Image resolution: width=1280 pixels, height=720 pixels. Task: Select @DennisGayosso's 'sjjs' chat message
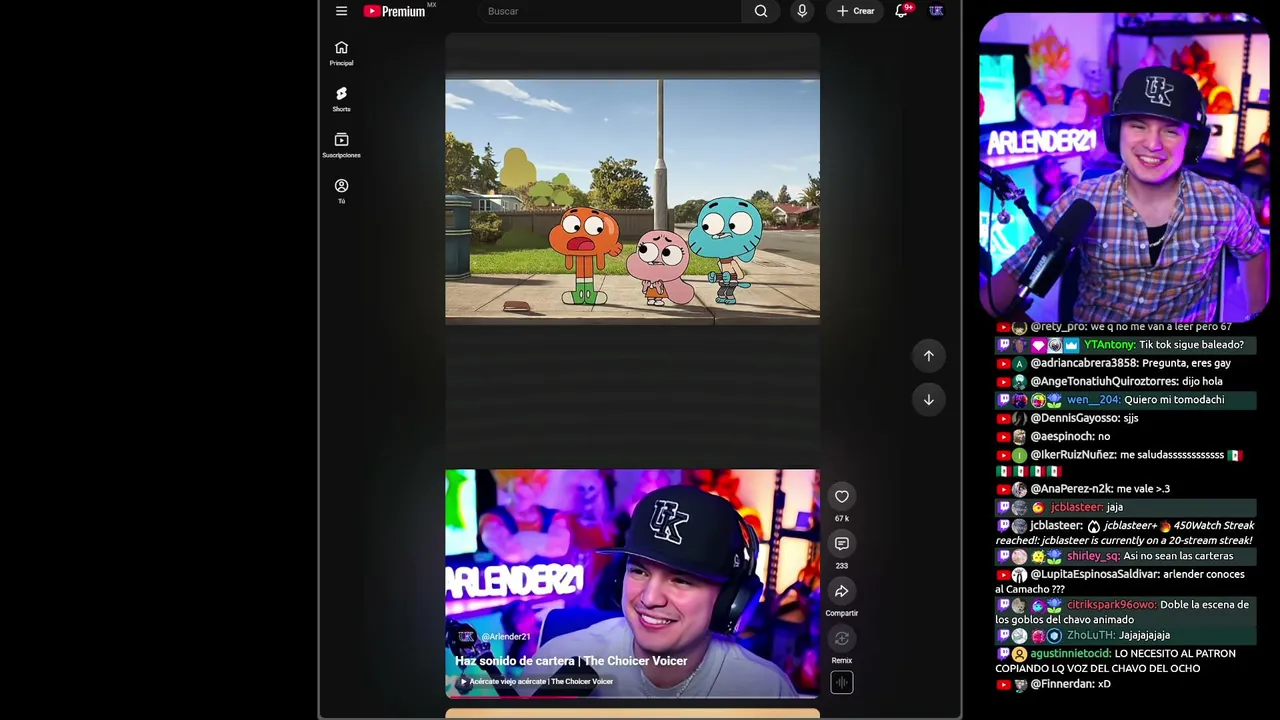pos(1067,418)
